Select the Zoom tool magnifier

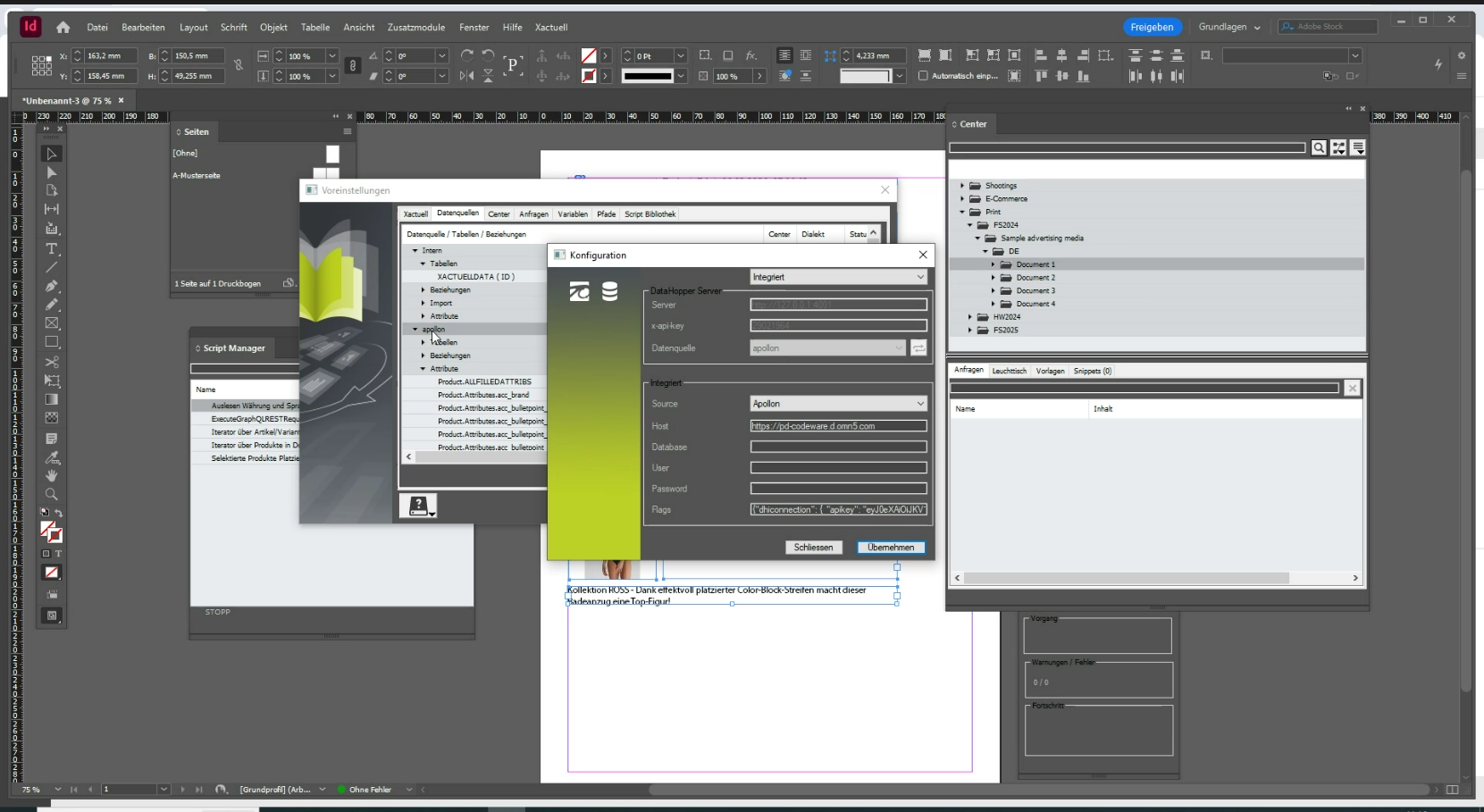(x=52, y=494)
